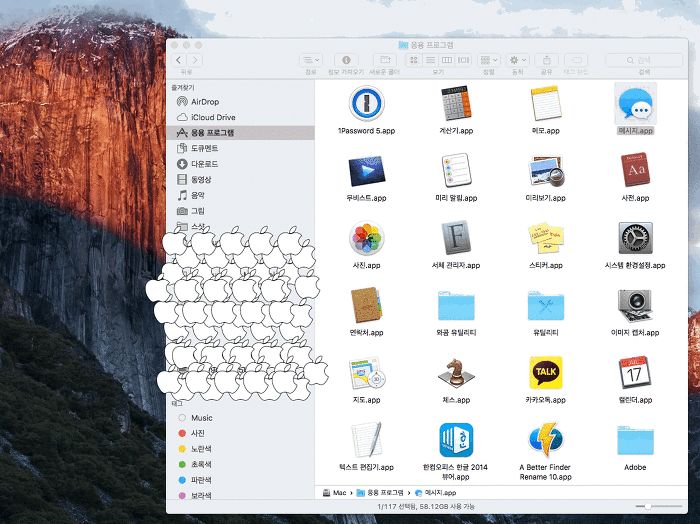Viewport: 700px width, 524px height.
Task: Select the 무비스트.app player icon
Action: 367,171
